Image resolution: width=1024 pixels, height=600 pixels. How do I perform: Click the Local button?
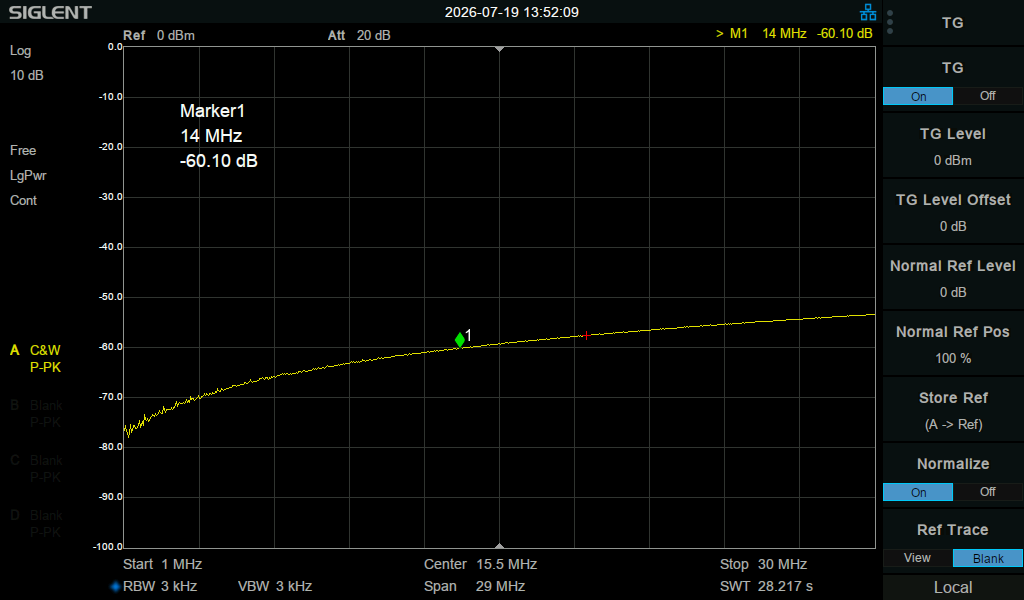(953, 587)
